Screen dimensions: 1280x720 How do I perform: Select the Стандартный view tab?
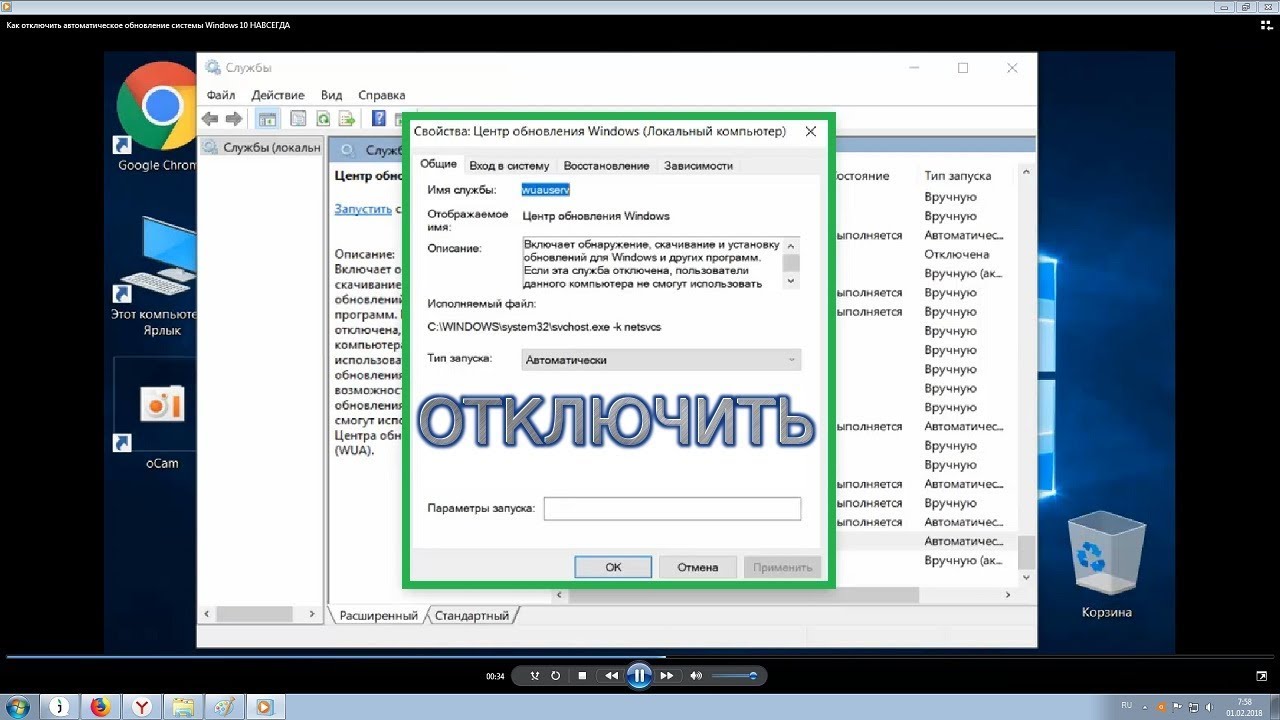tap(472, 616)
